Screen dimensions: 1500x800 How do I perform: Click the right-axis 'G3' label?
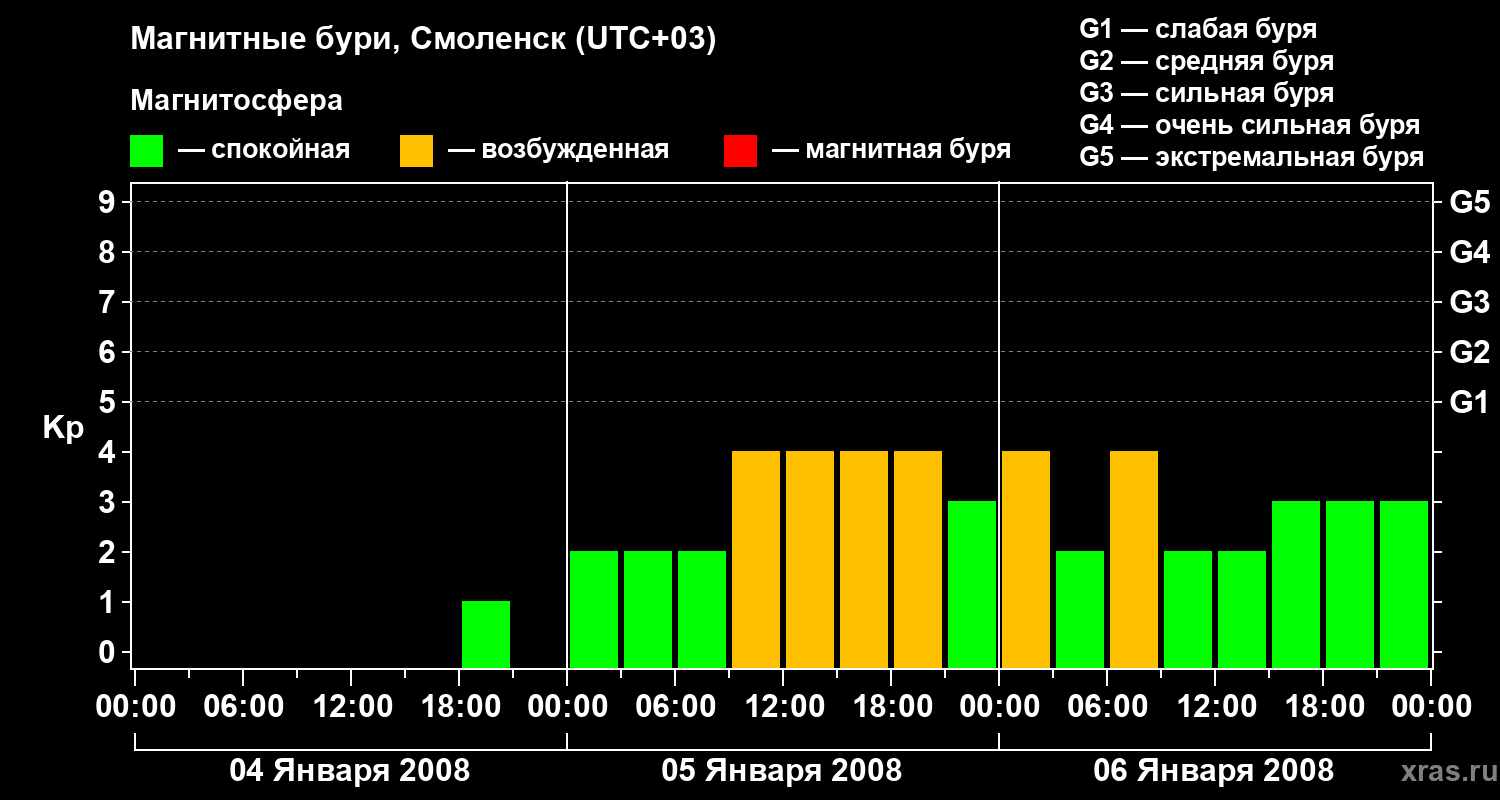(1470, 302)
